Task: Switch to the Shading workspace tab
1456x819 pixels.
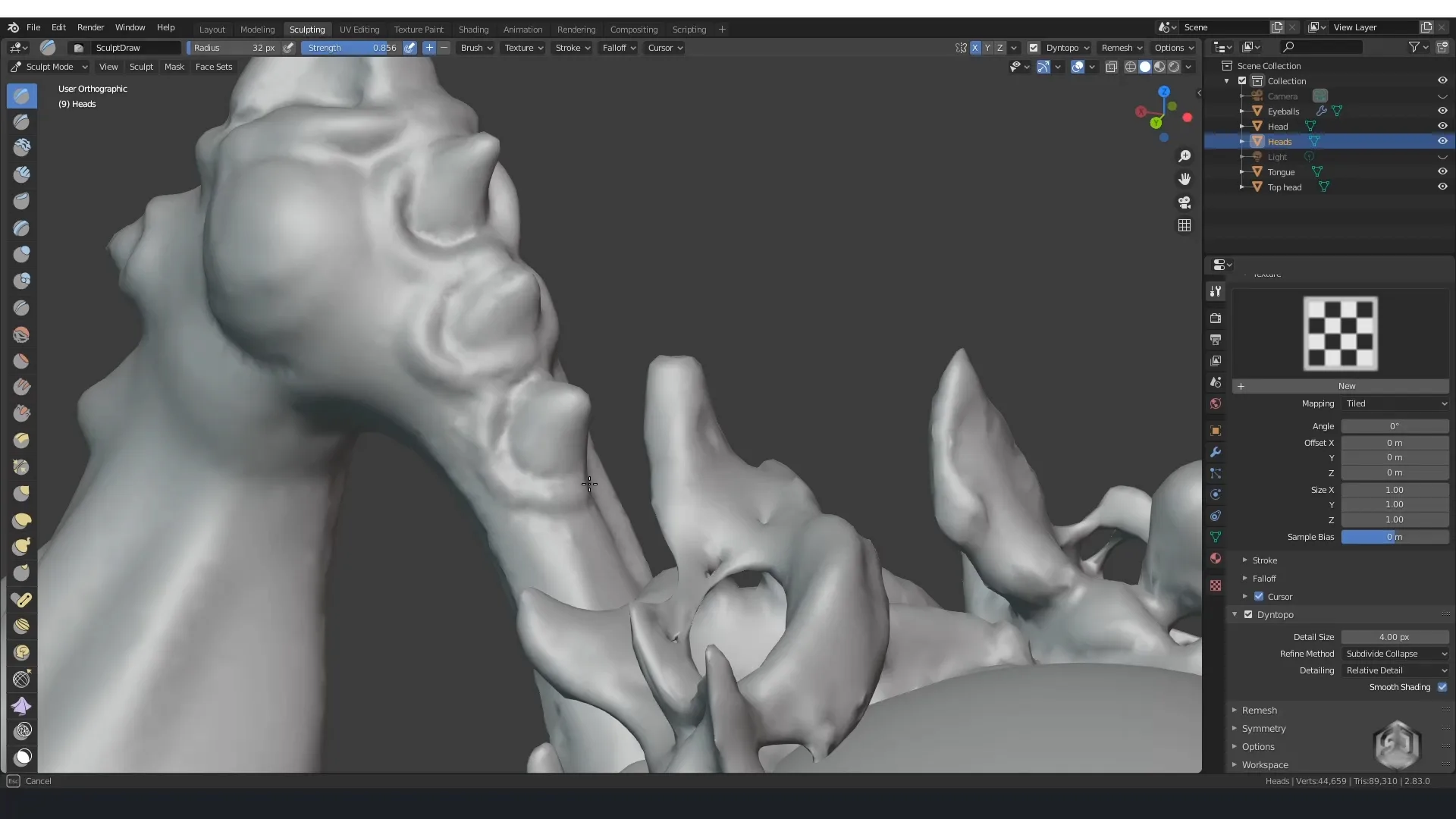Action: click(x=473, y=30)
